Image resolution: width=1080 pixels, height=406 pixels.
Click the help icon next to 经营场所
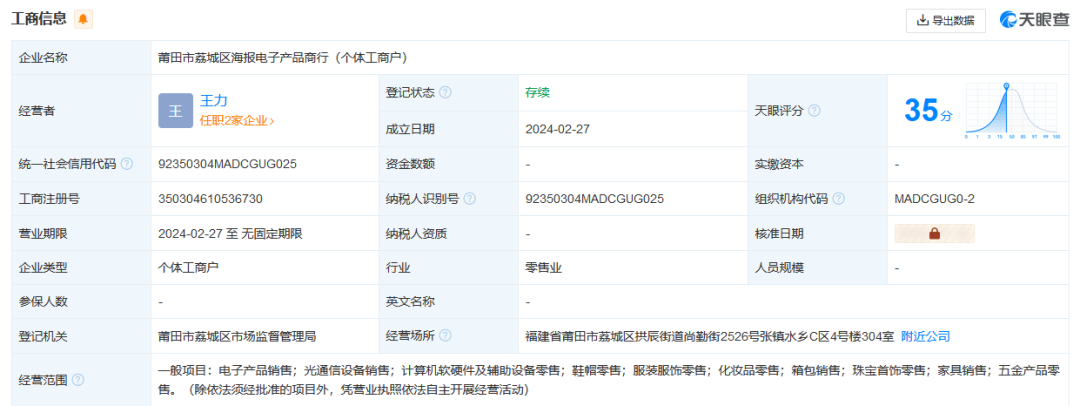click(445, 336)
